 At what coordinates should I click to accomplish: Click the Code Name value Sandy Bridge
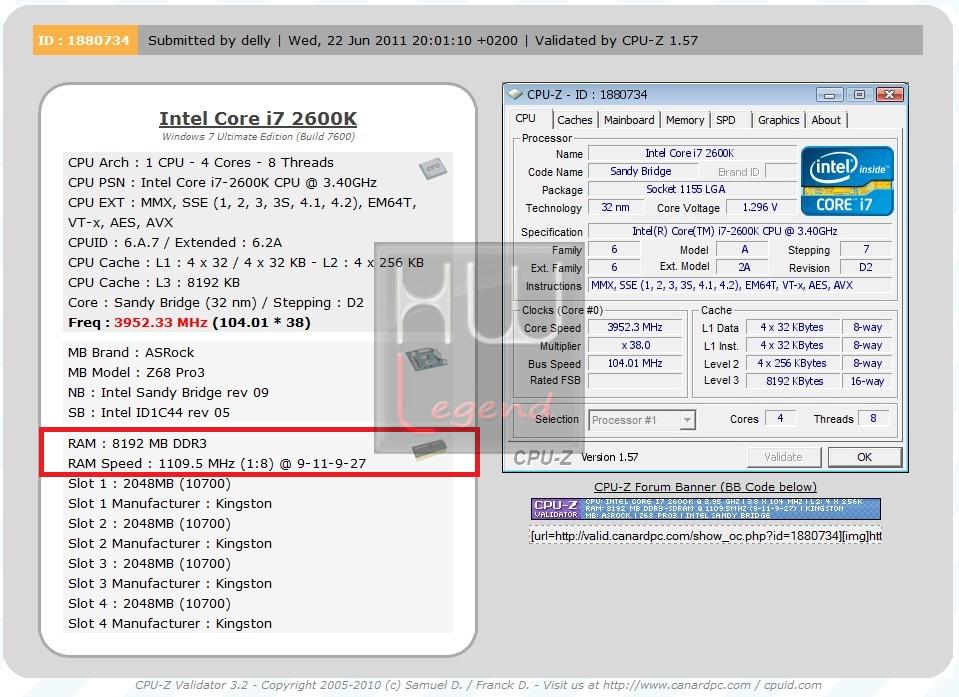point(642,171)
